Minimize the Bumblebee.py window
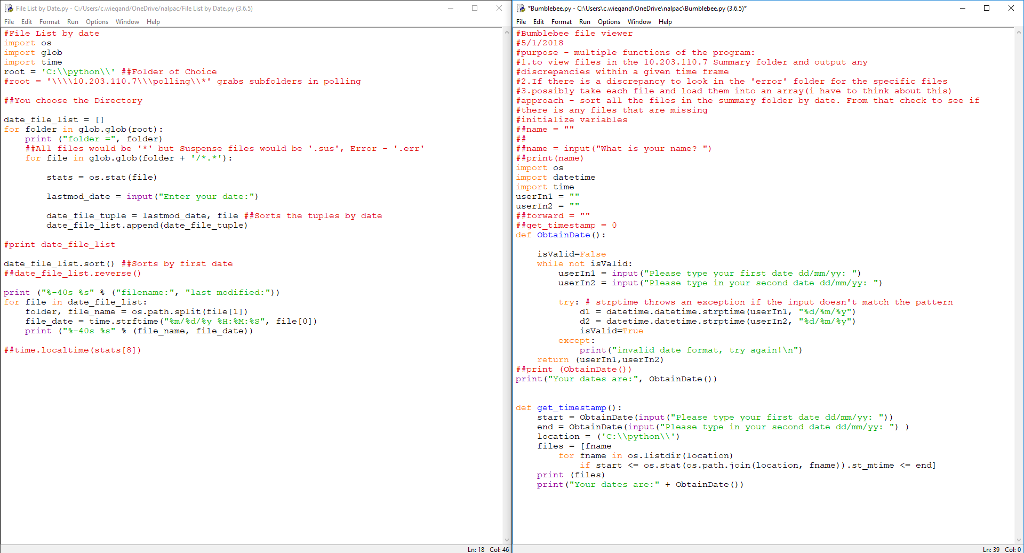The width and height of the screenshot is (1024, 553). (963, 8)
